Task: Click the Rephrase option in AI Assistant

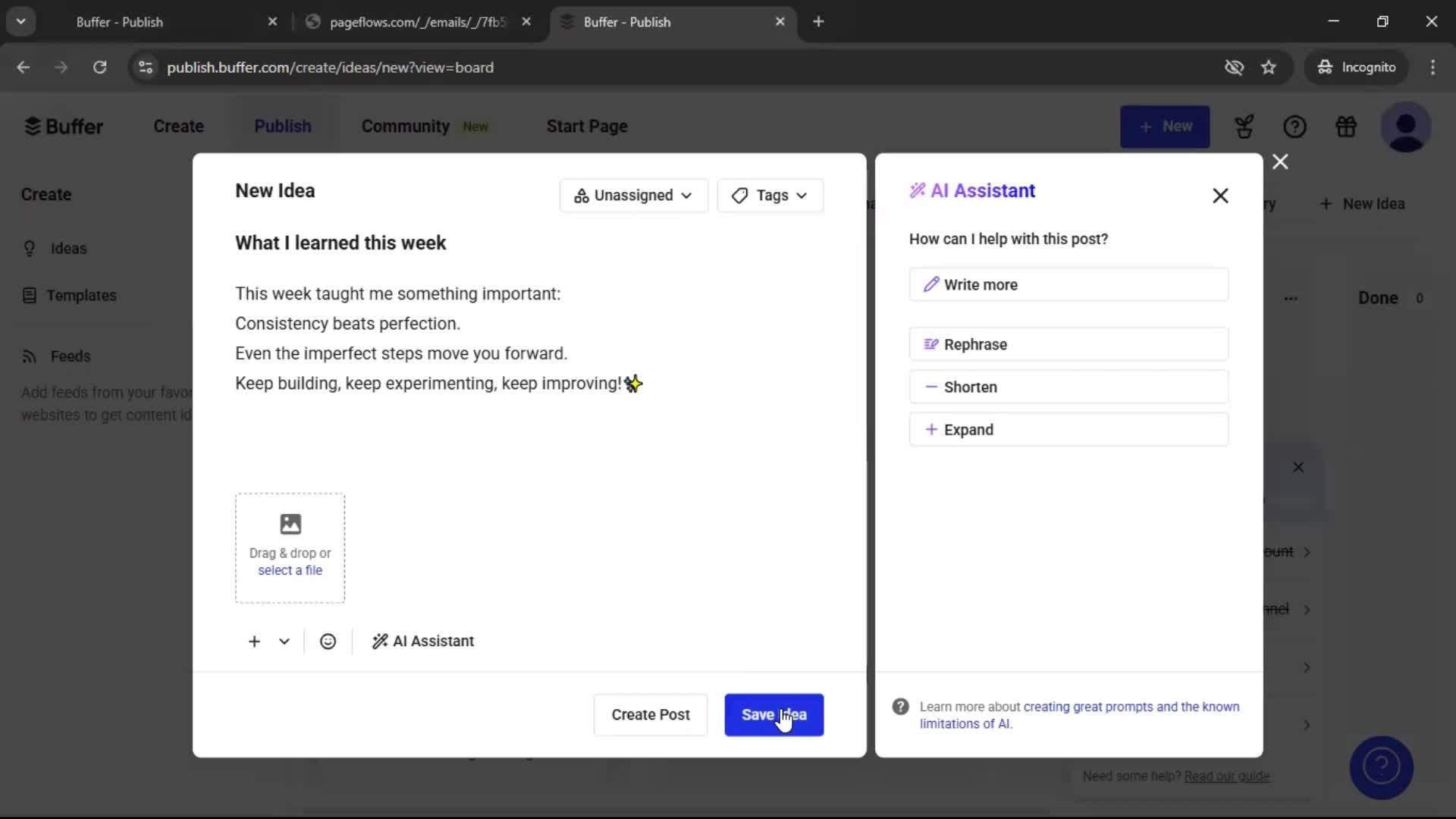Action: (1069, 344)
